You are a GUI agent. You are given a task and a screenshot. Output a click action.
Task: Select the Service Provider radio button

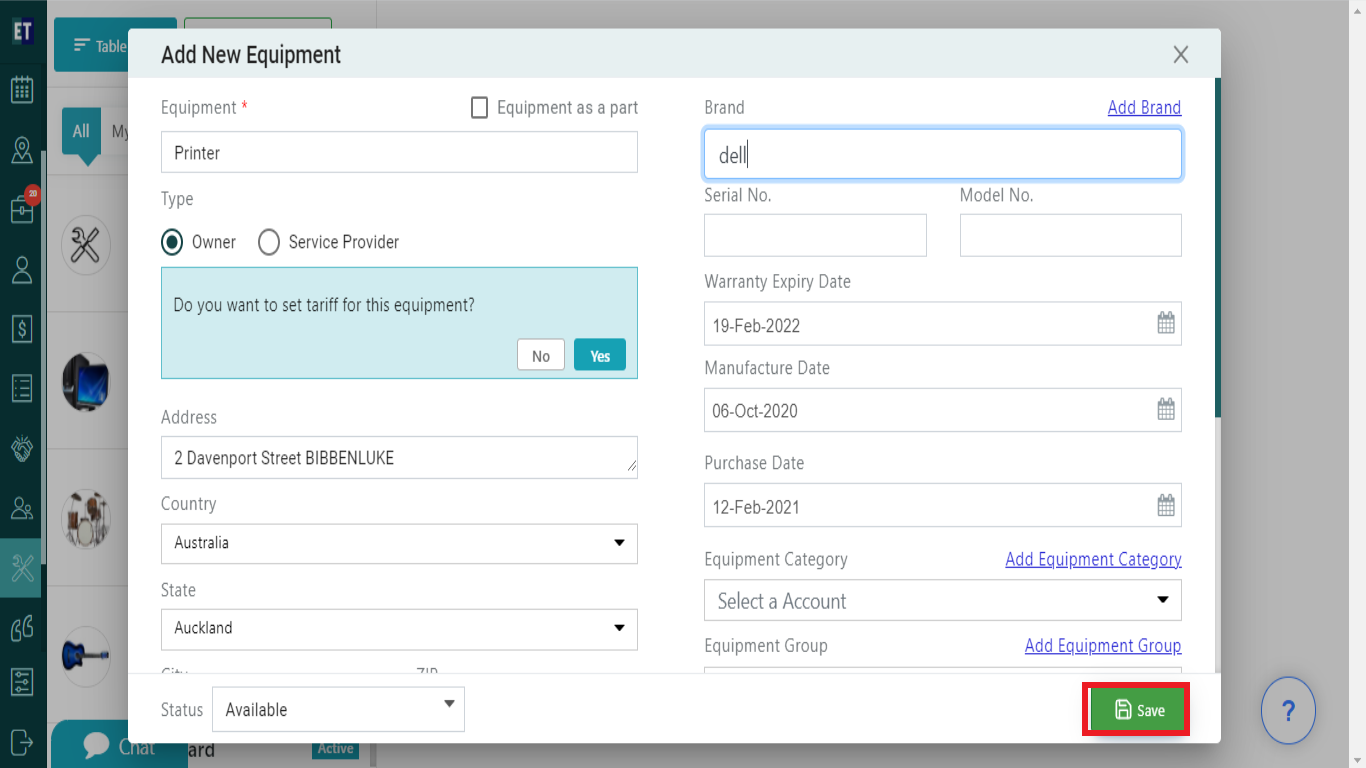(269, 242)
